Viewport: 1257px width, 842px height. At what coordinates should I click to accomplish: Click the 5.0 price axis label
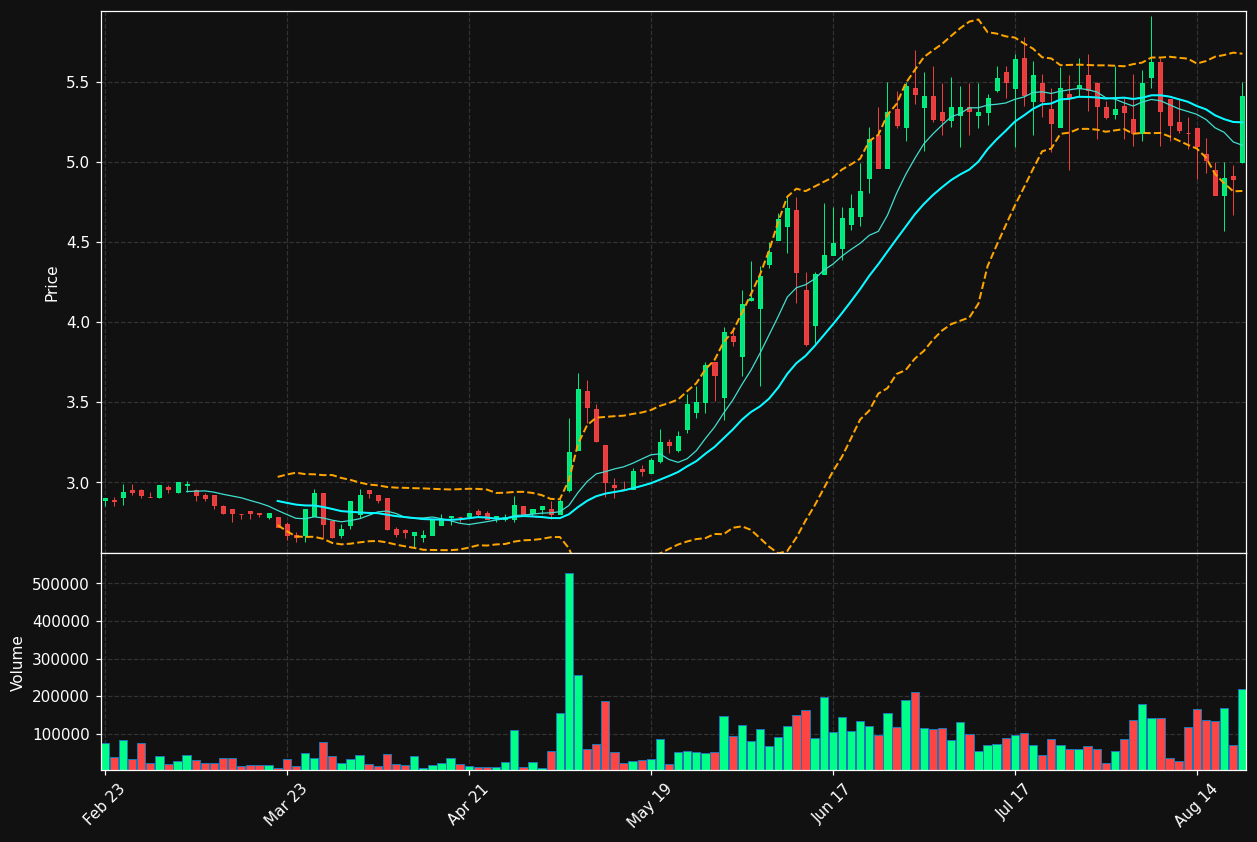(78, 162)
